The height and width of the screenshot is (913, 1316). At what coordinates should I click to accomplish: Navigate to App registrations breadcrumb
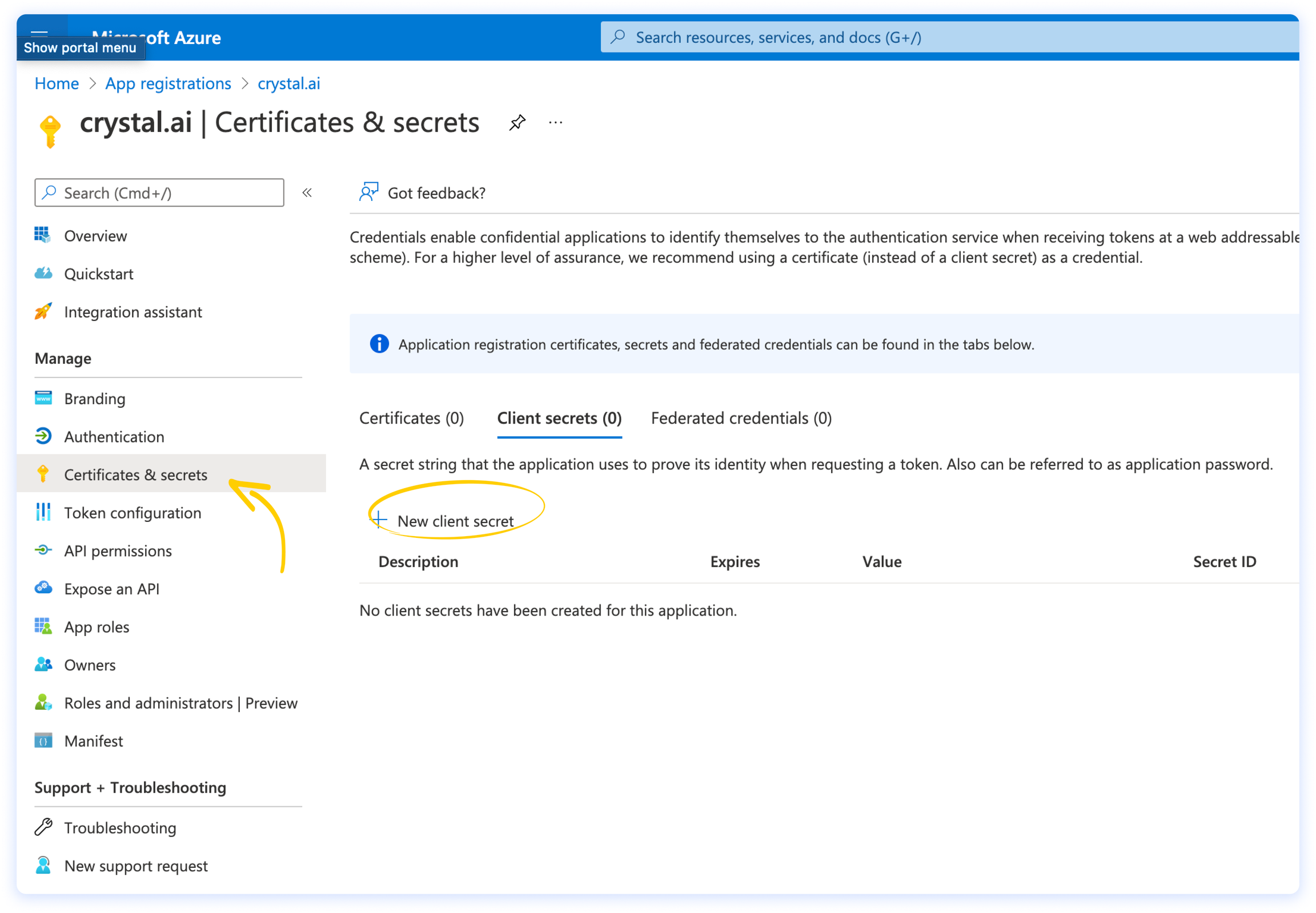(168, 83)
